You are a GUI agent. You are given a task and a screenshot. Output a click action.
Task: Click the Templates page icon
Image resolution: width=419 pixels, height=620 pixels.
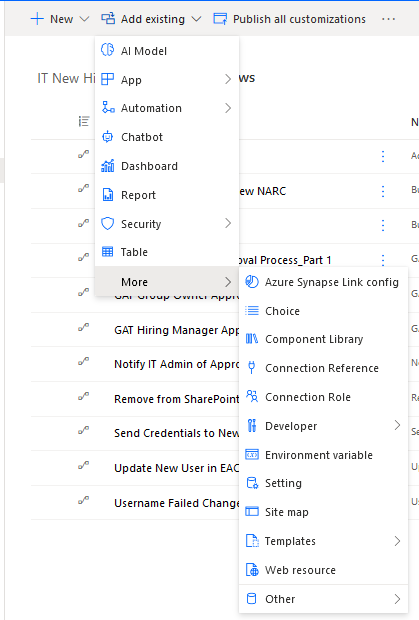pyautogui.click(x=252, y=541)
